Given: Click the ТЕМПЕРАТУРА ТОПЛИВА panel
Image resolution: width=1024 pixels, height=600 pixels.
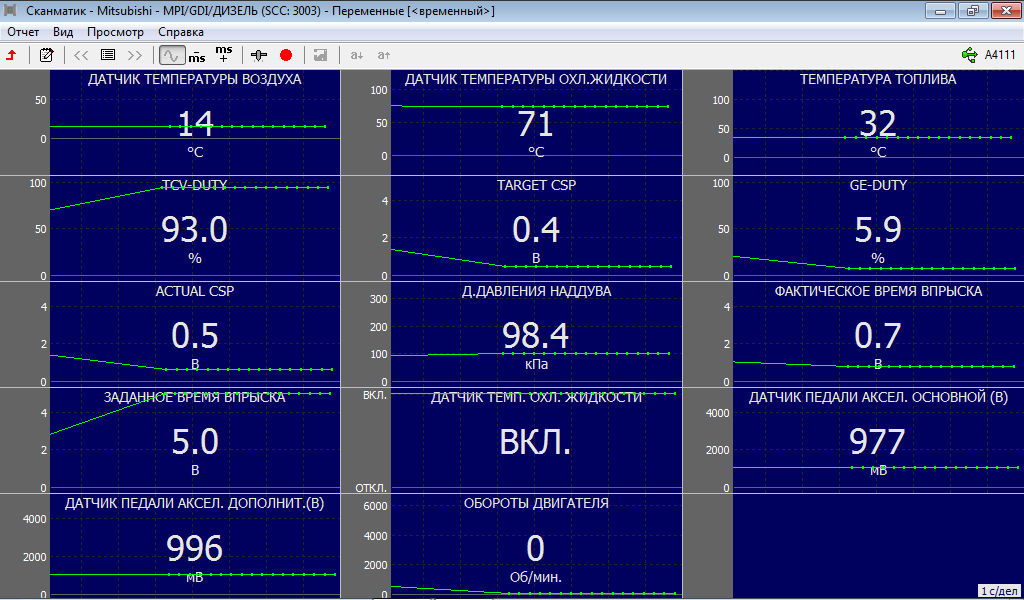Looking at the screenshot, I should (877, 123).
